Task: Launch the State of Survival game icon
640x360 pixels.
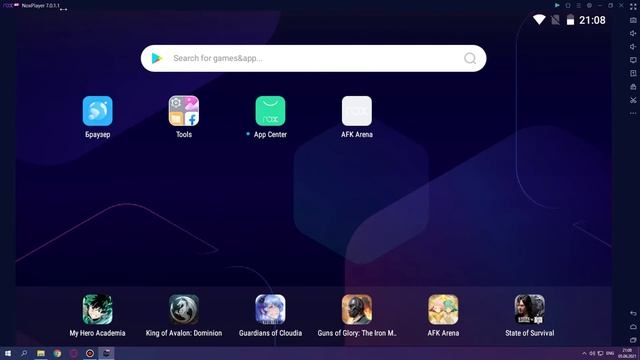Action: click(530, 309)
